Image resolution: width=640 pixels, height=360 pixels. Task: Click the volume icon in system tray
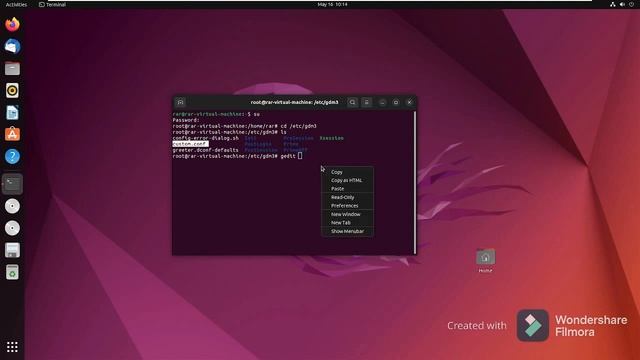[x=622, y=4]
